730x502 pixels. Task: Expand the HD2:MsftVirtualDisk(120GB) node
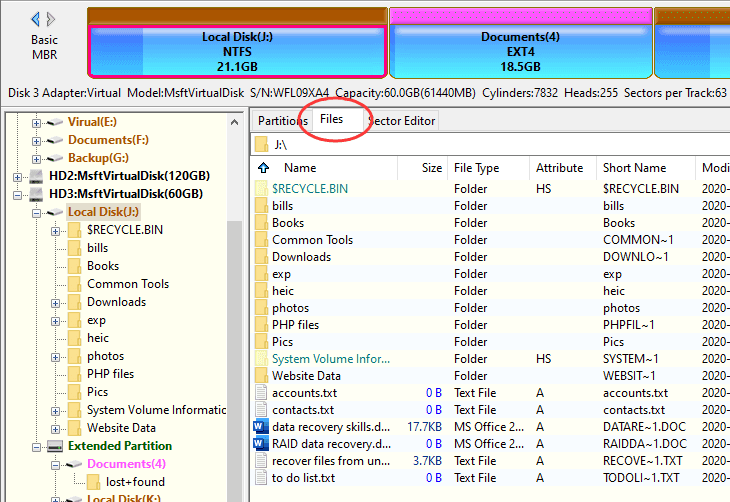[19, 176]
